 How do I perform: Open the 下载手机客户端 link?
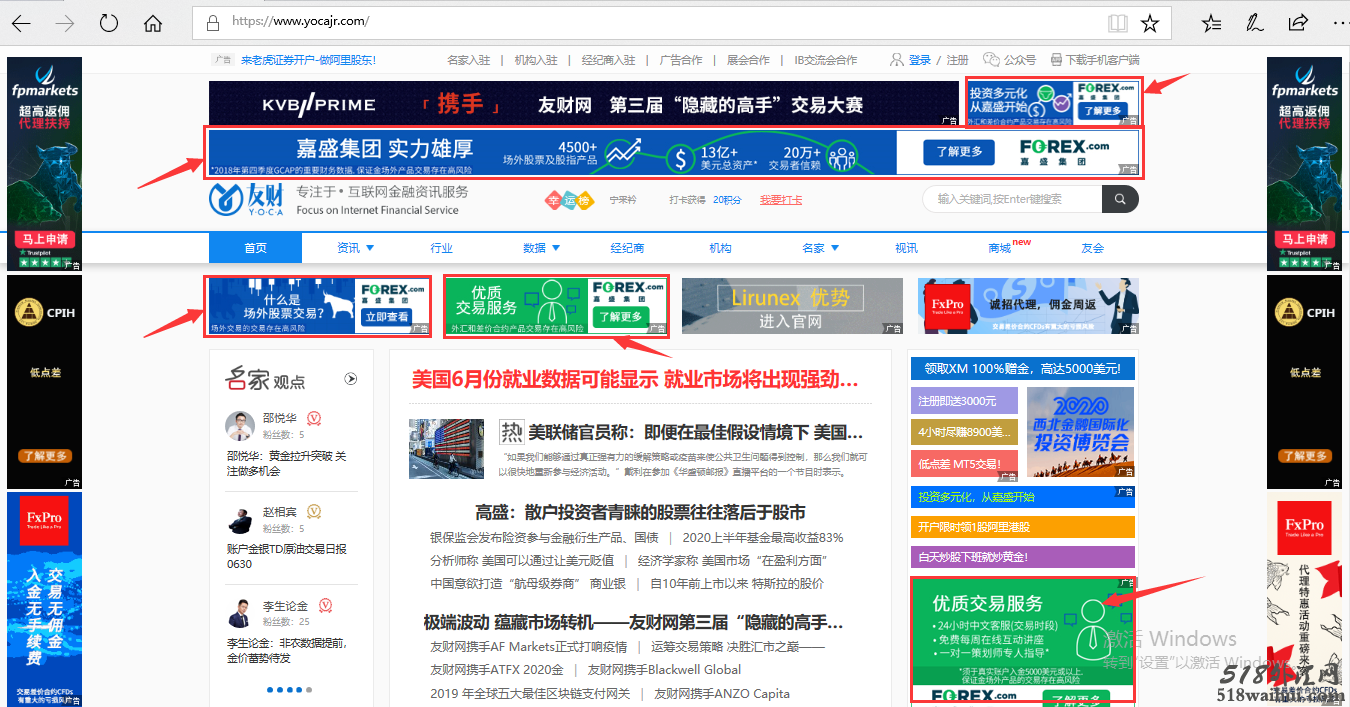click(x=1095, y=60)
